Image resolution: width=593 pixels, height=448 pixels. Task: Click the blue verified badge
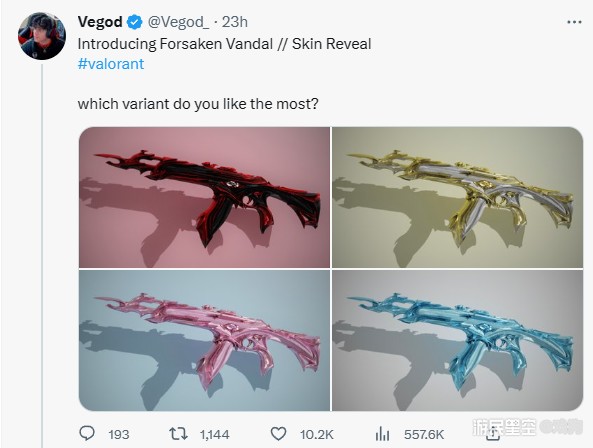[134, 22]
